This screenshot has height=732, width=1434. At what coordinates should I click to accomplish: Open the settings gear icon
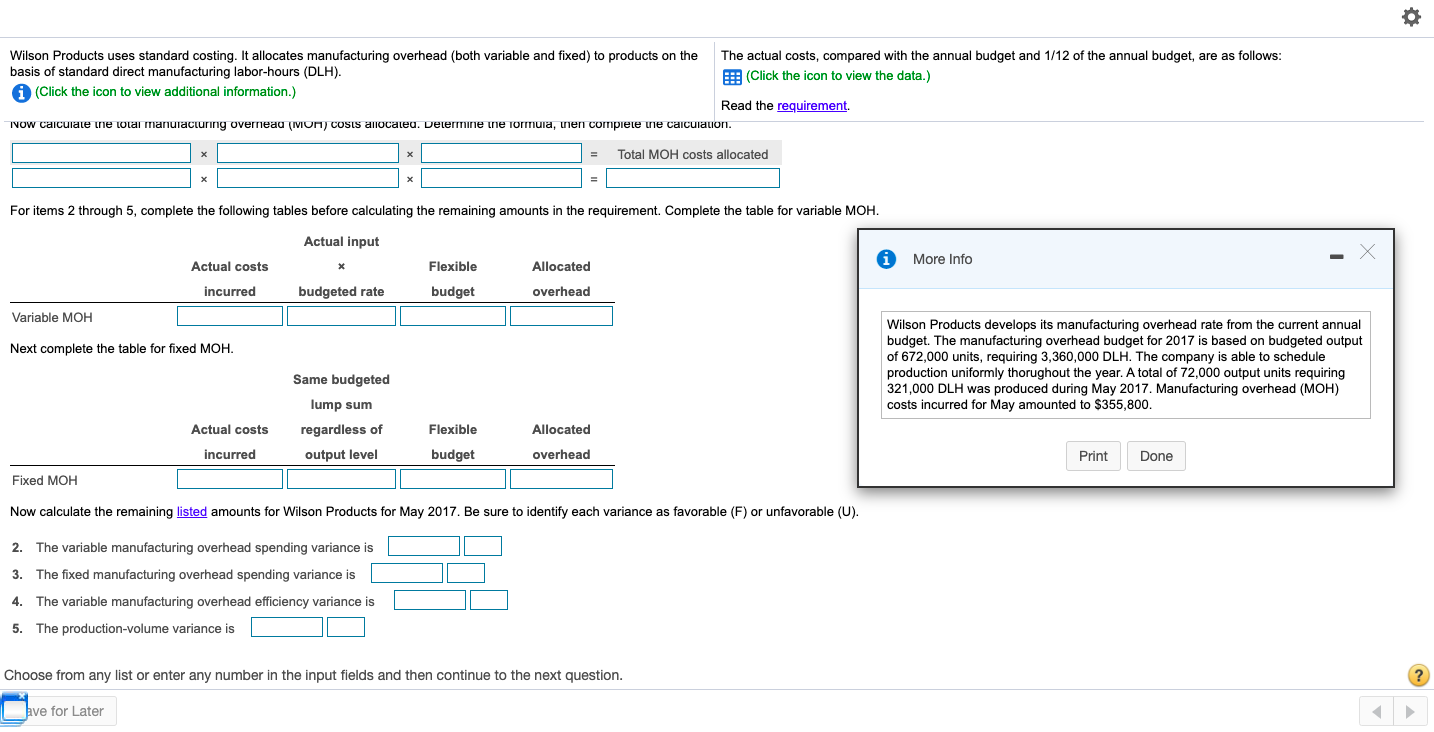[x=1411, y=17]
